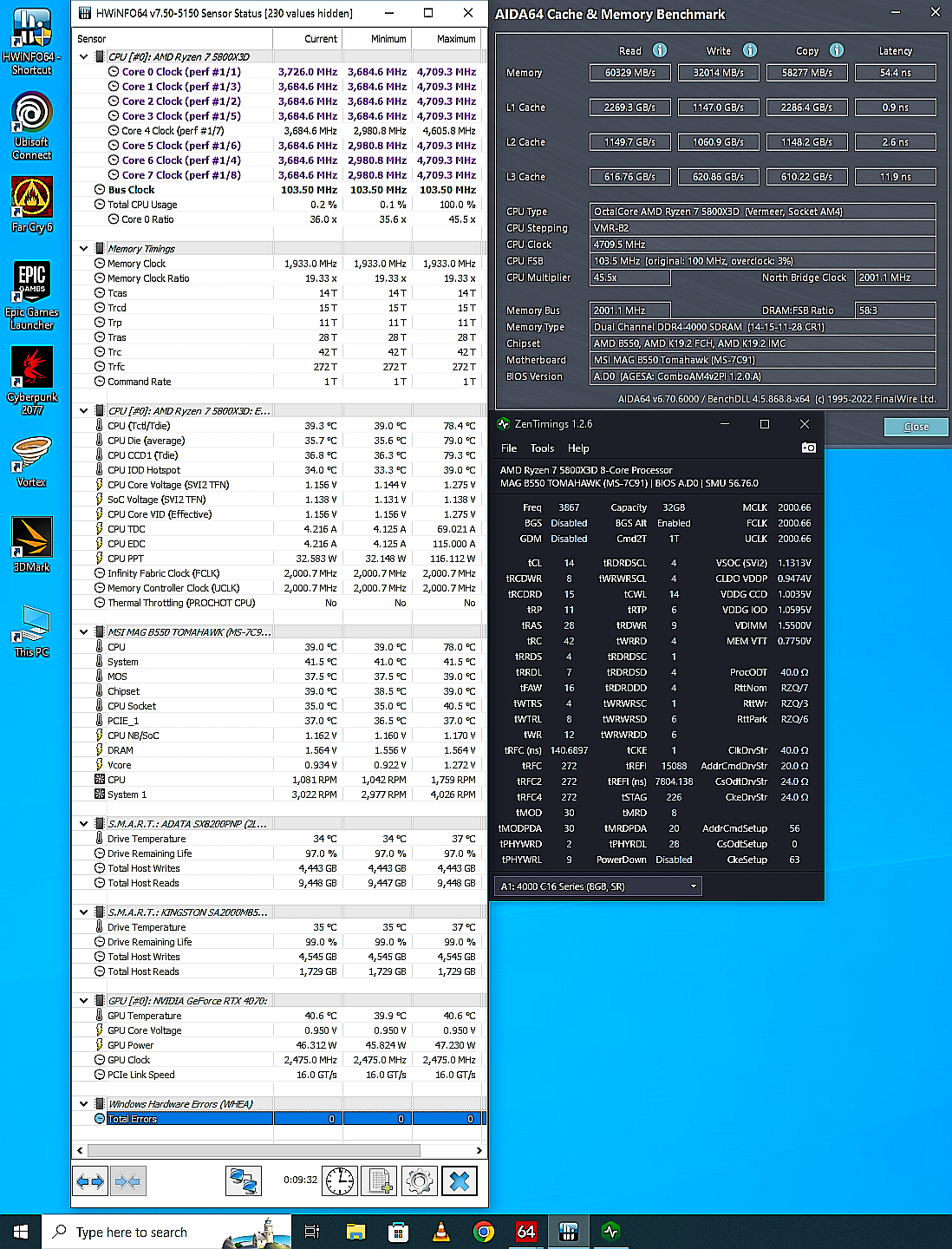Select the Vortex desktop icon

32,461
